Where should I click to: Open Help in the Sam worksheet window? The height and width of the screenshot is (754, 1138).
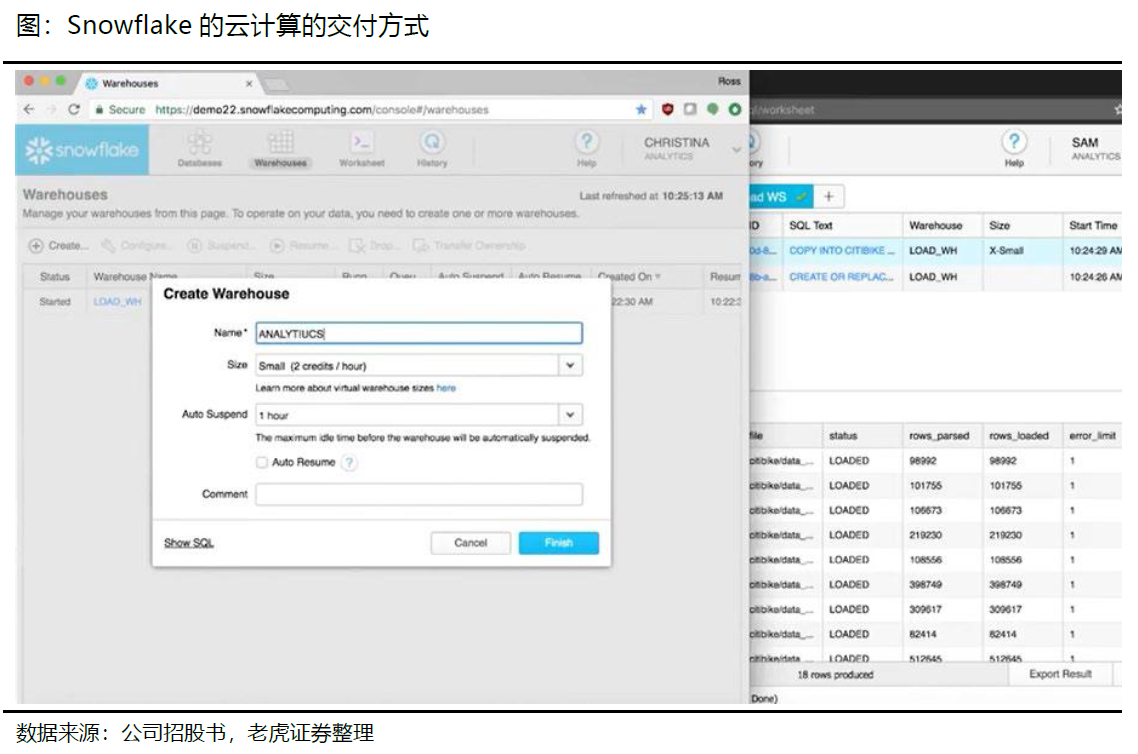click(1014, 148)
